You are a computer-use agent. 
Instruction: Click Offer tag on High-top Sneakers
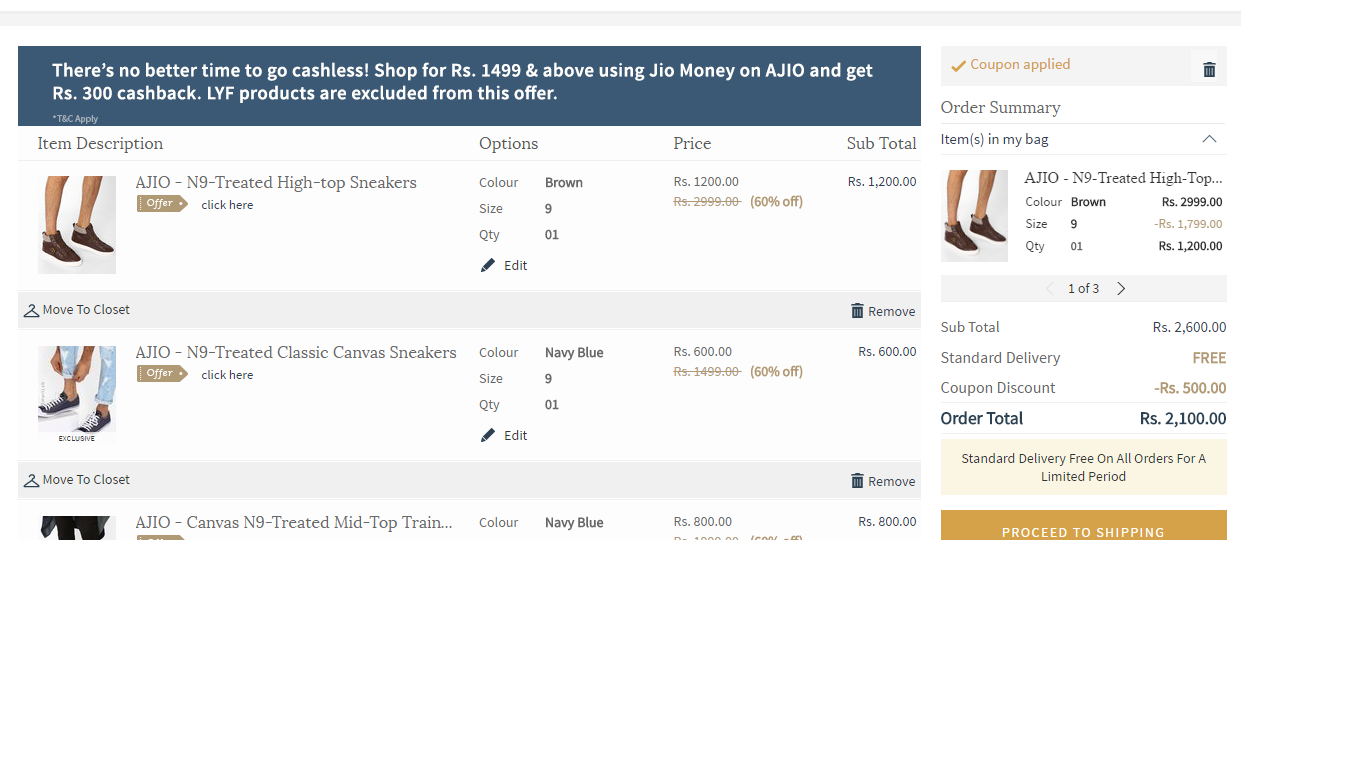point(162,204)
